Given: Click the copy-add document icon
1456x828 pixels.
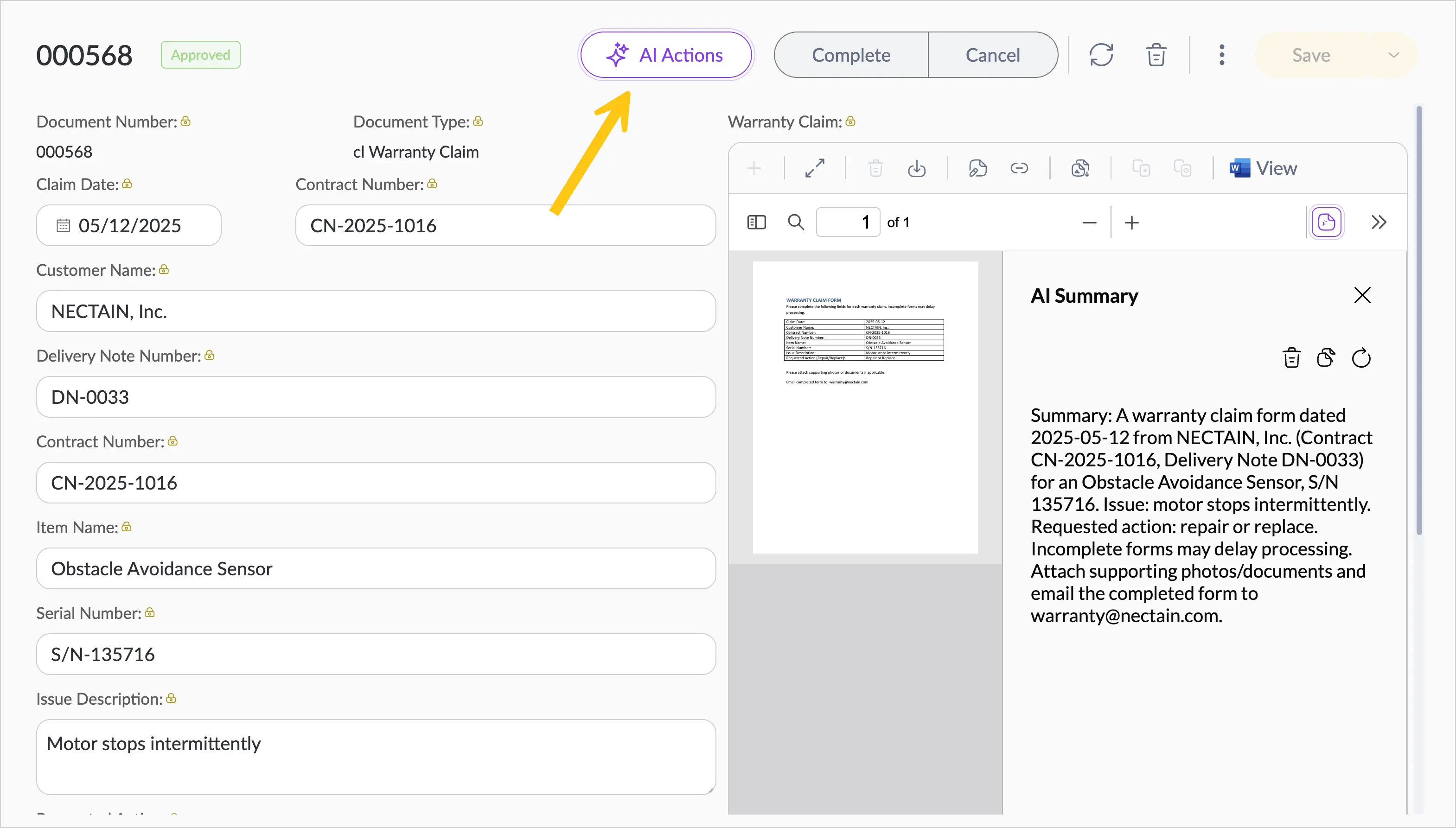Looking at the screenshot, I should click(1141, 168).
